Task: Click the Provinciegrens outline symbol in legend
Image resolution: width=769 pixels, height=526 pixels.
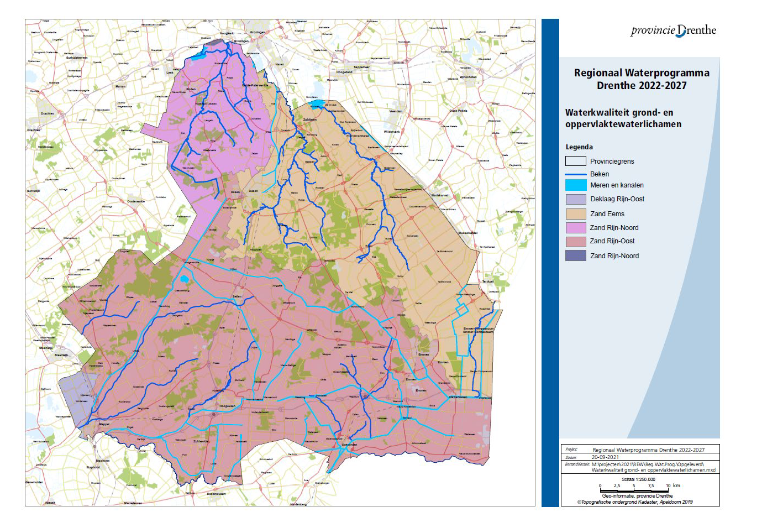Action: (575, 160)
